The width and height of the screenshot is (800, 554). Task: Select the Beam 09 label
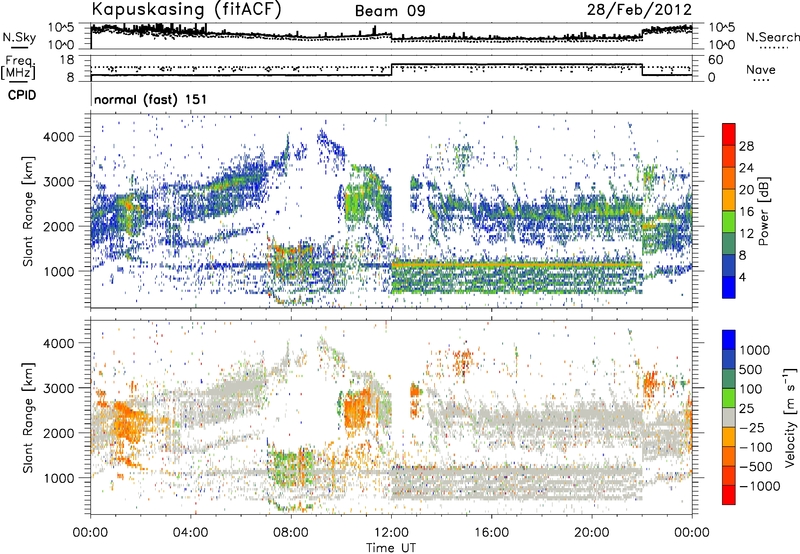(x=390, y=11)
